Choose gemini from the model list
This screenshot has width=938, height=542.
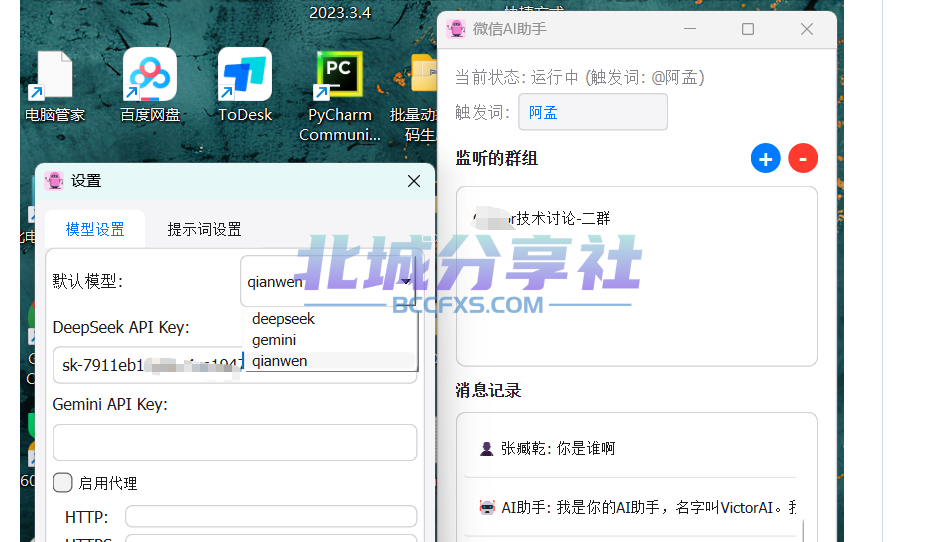pyautogui.click(x=274, y=340)
